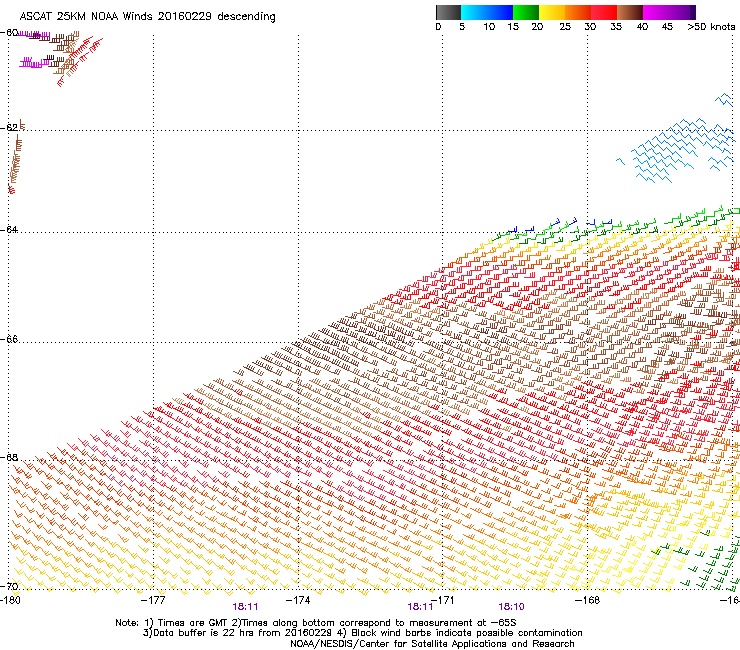Click the NOAA/NESDIS Center for Satellite Applications credit
740x650 pixels.
(432, 644)
